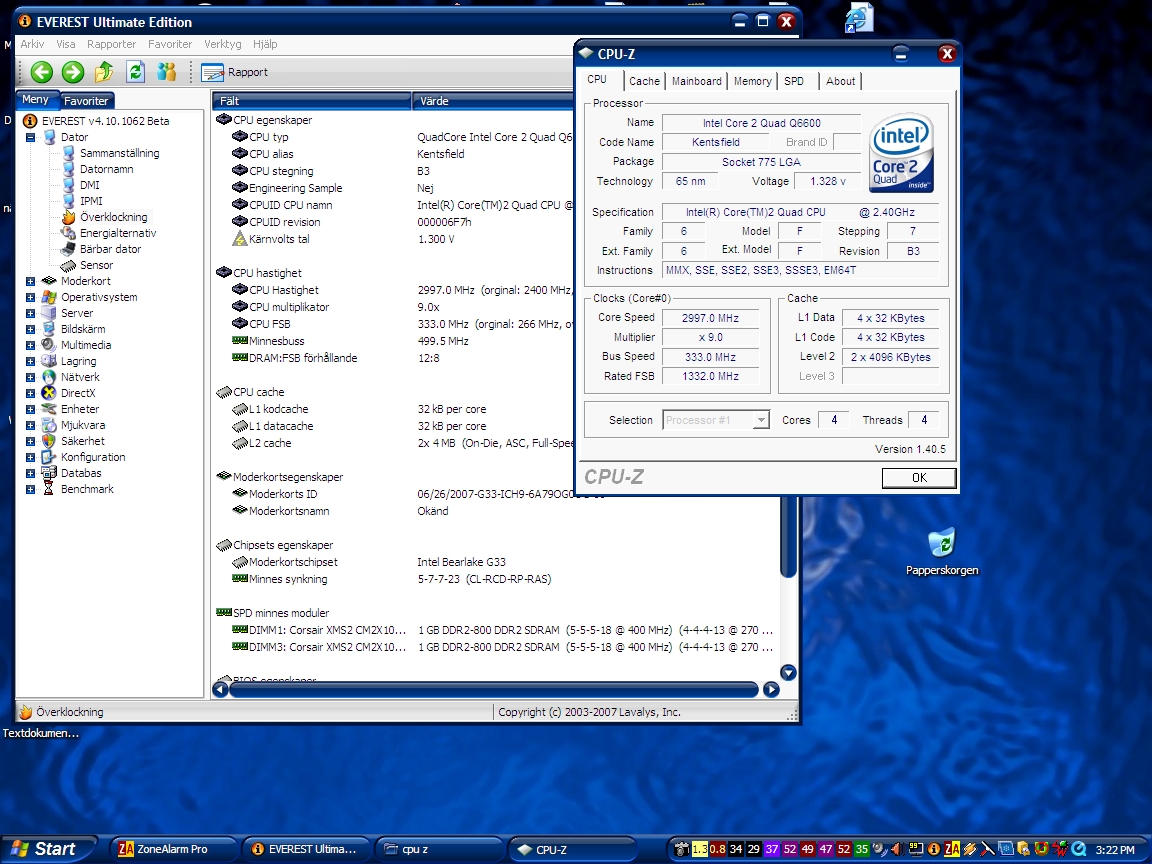This screenshot has height=864, width=1152.
Task: Click OK button in CPU-Z
Action: [919, 478]
